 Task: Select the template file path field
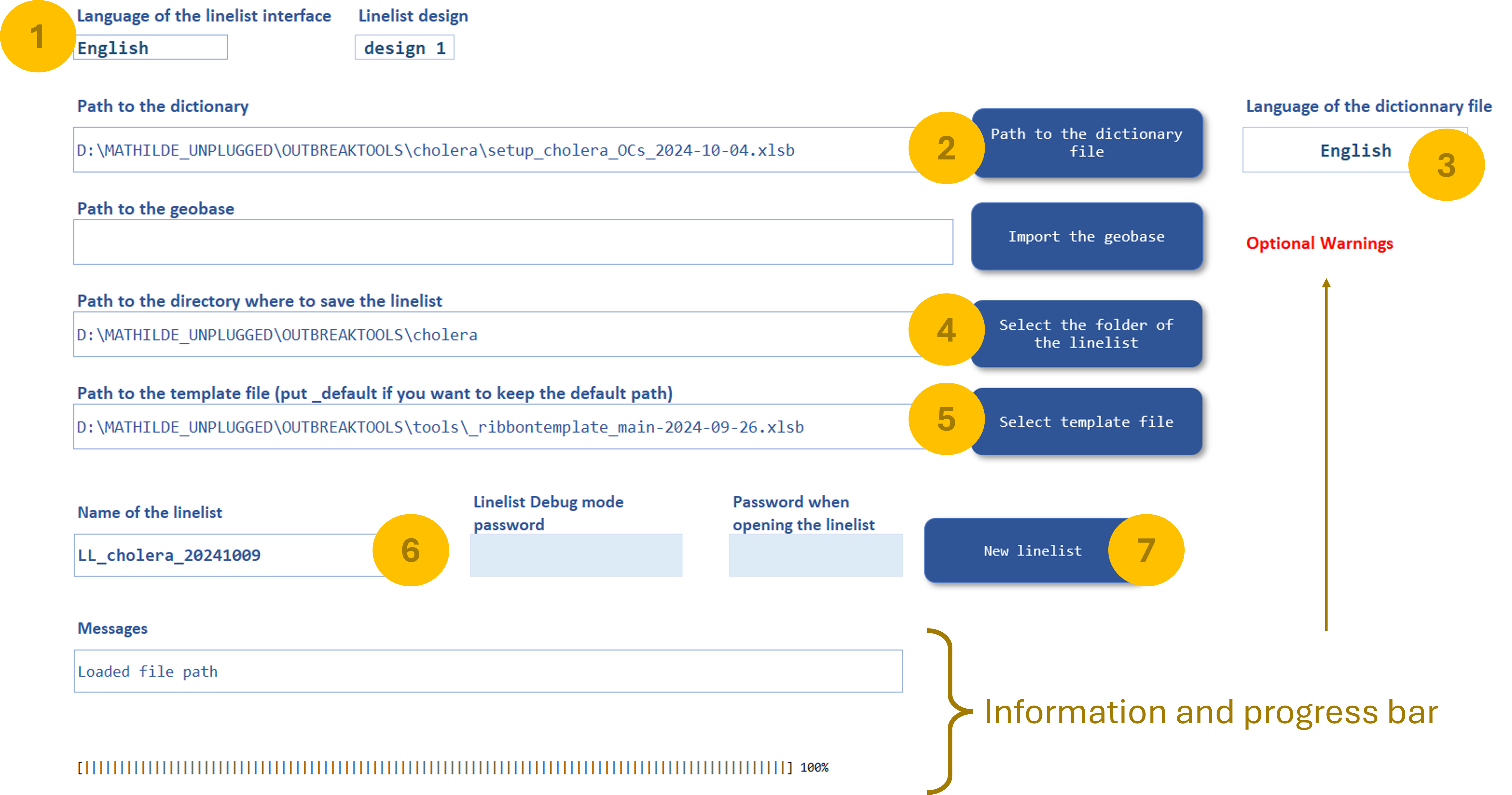512,427
